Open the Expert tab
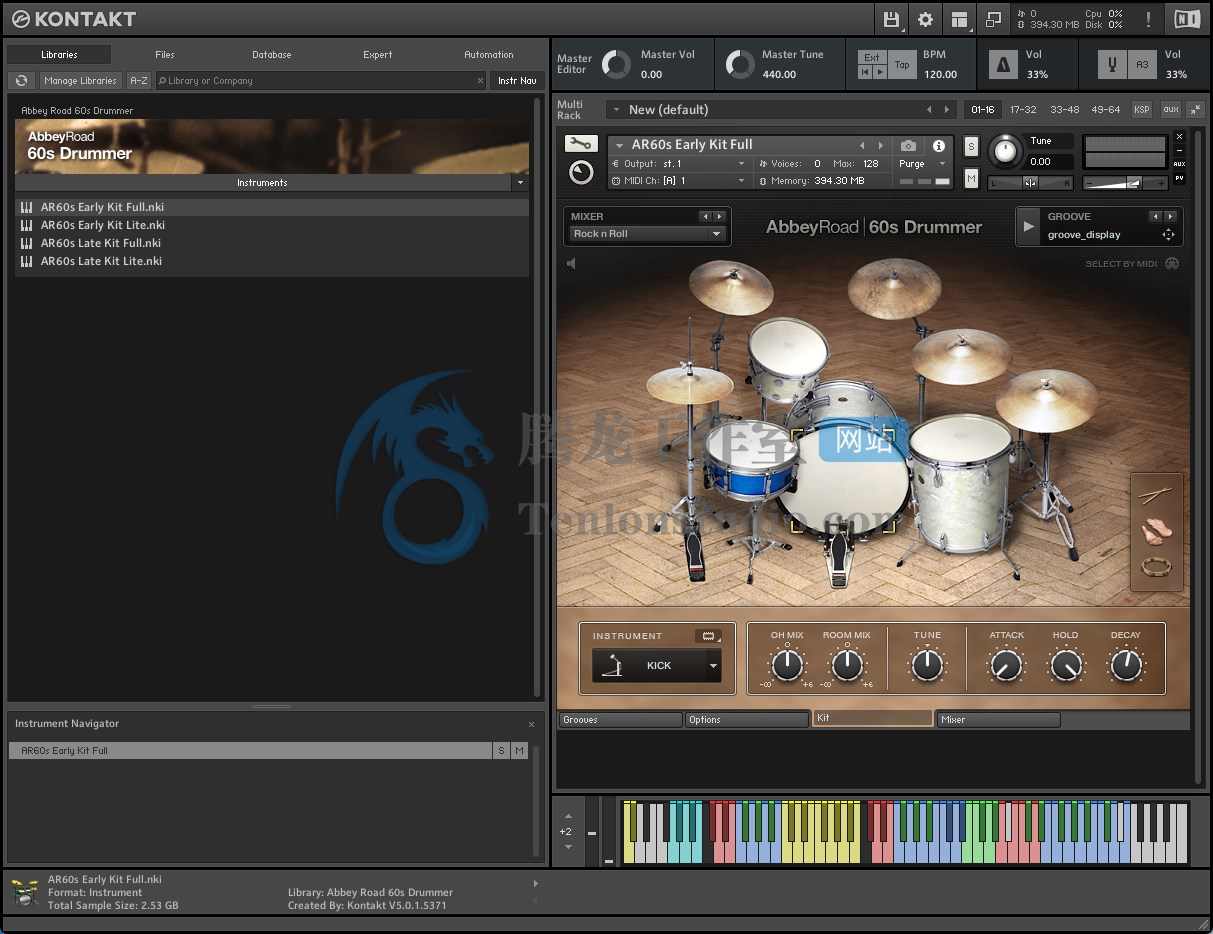This screenshot has height=934, width=1213. click(378, 55)
